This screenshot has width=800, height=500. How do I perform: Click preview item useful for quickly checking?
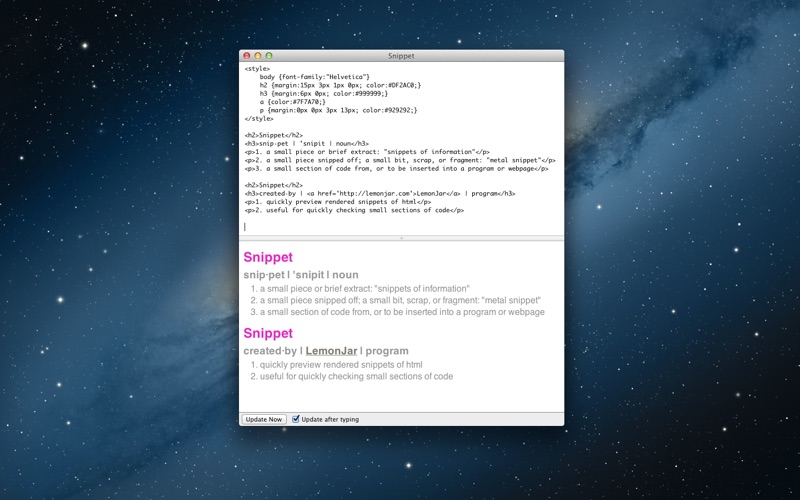click(x=352, y=377)
